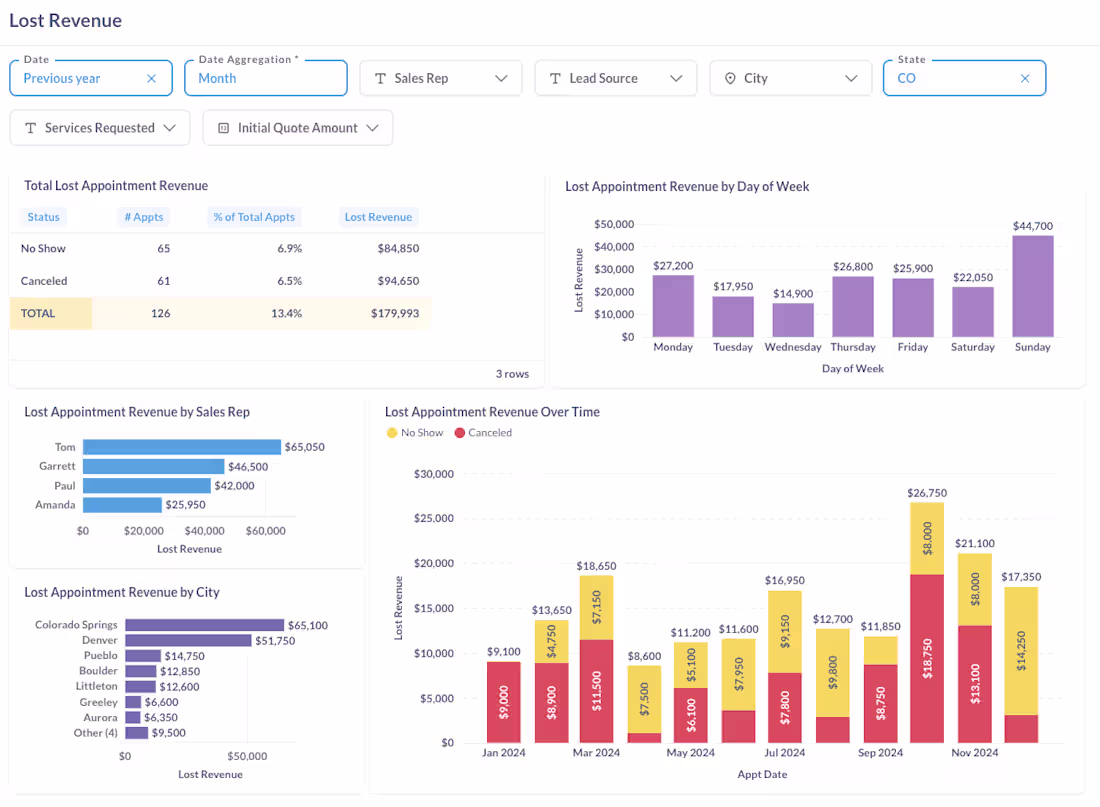Remove the CO state filter using its X

tap(1024, 77)
